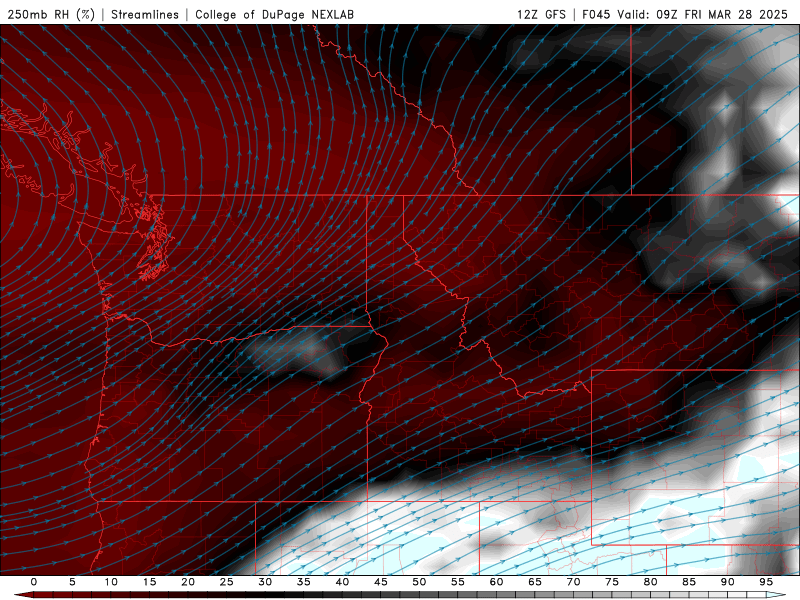This screenshot has height=600, width=800.
Task: Click the "95" colorbar scale label
Action: [766, 582]
